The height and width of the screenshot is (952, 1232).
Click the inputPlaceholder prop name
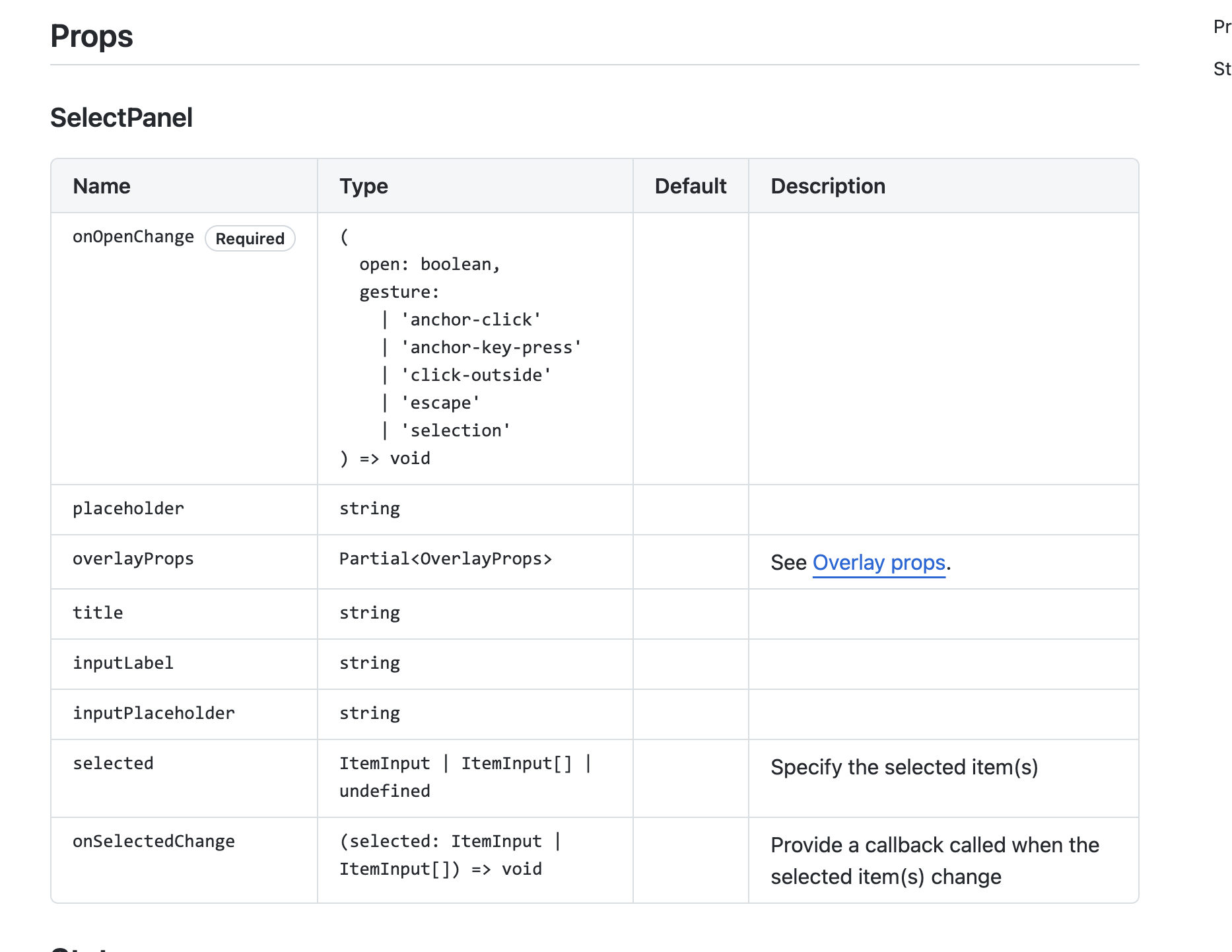(154, 714)
